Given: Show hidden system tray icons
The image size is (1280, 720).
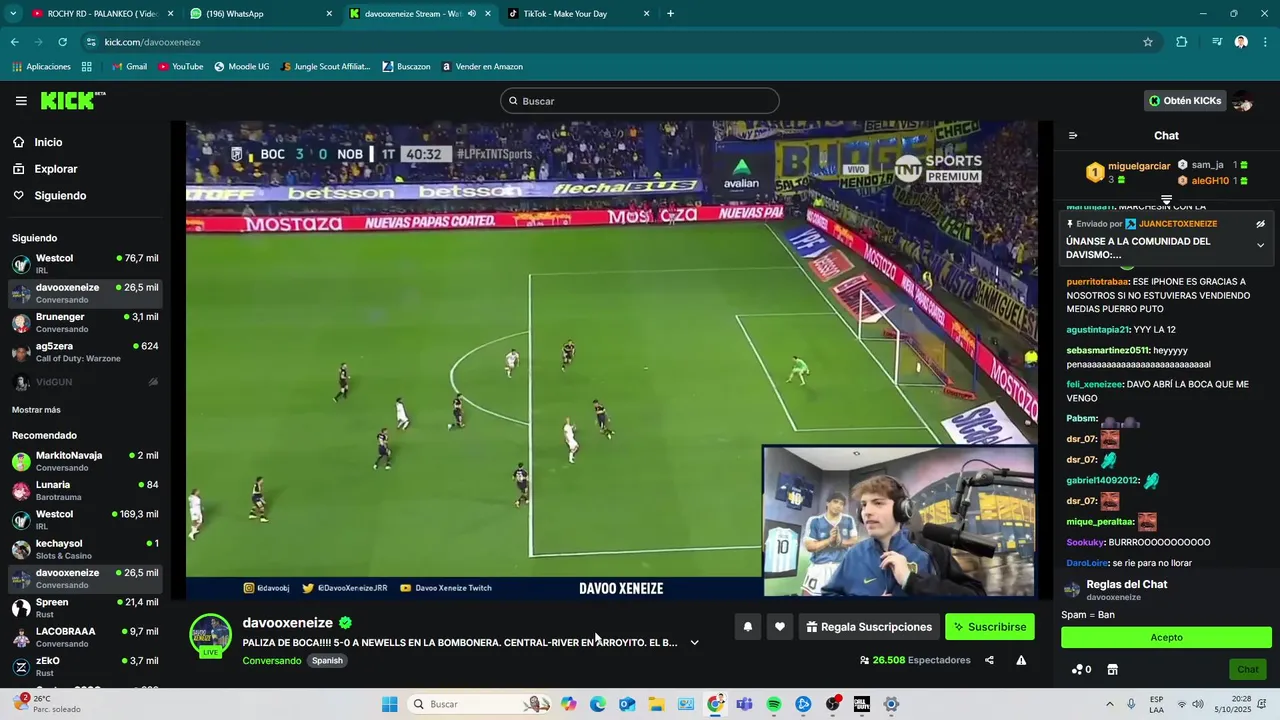Looking at the screenshot, I should tap(1109, 704).
